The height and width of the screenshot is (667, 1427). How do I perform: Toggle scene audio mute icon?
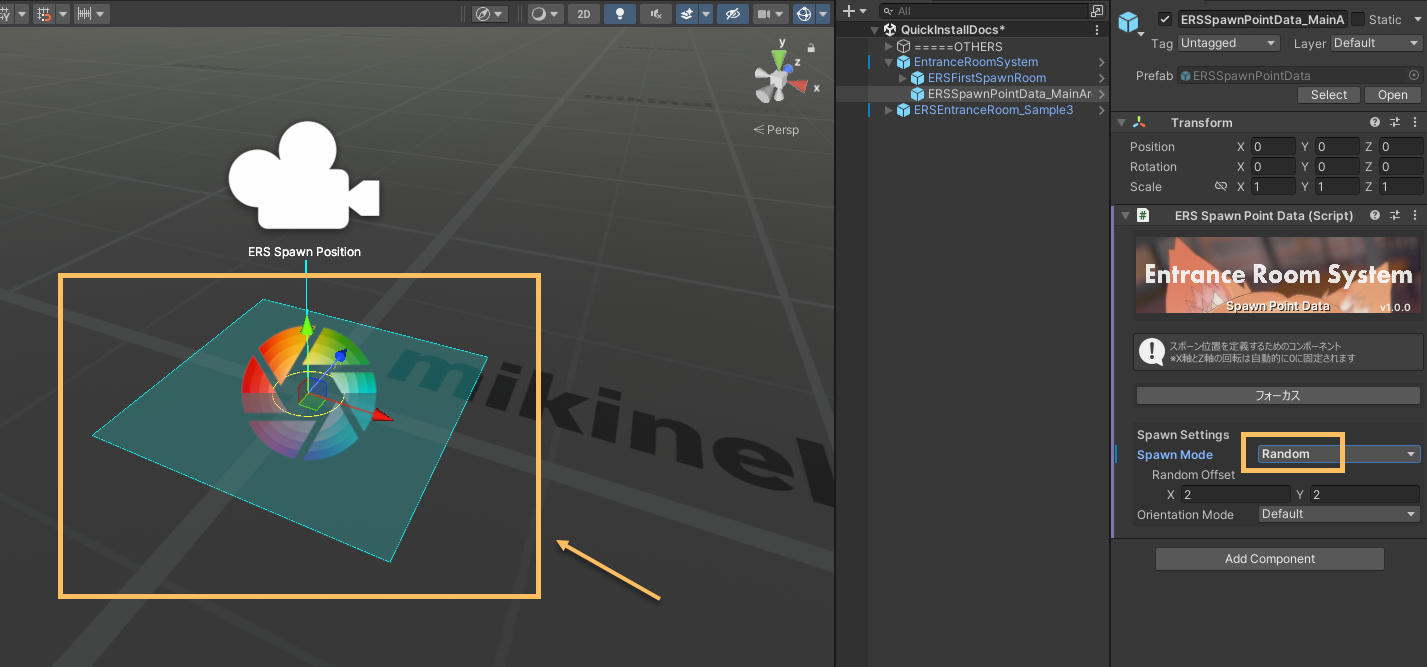pyautogui.click(x=655, y=14)
